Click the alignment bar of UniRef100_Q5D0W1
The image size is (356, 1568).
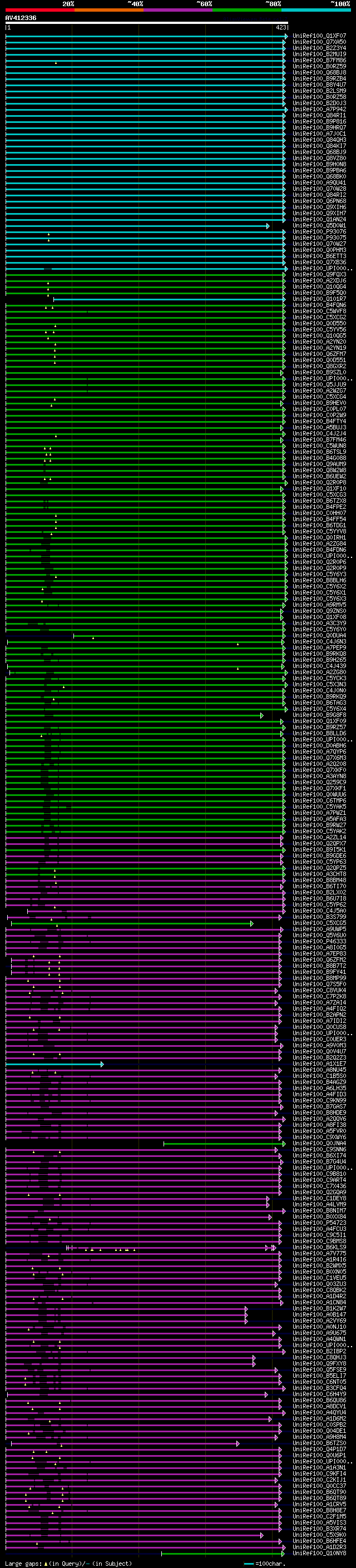coord(137,226)
